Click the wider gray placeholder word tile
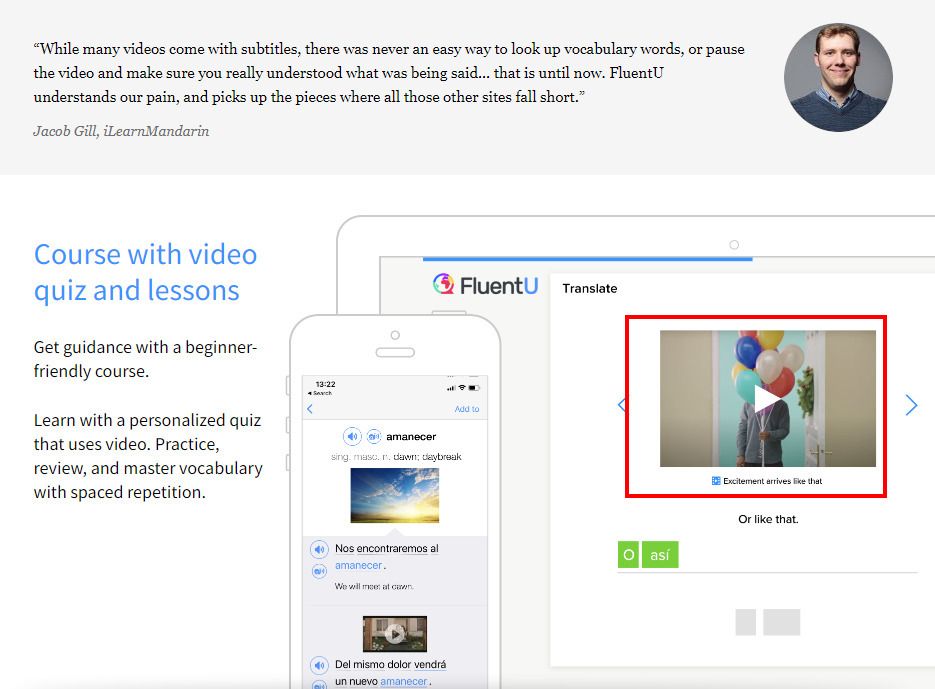 pos(782,622)
